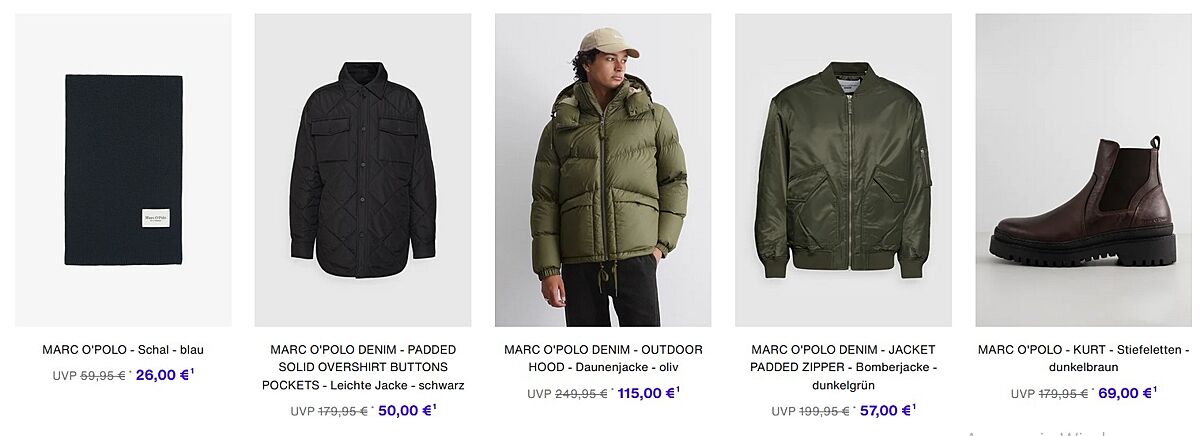Image resolution: width=1200 pixels, height=436 pixels.
Task: Open the dark green bomber jacket image
Action: (x=843, y=170)
